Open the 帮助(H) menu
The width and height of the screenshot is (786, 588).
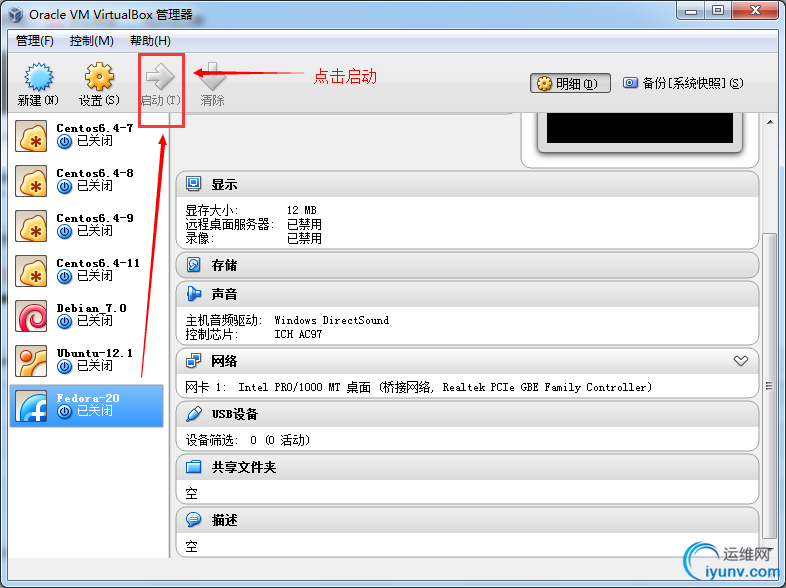(x=150, y=41)
